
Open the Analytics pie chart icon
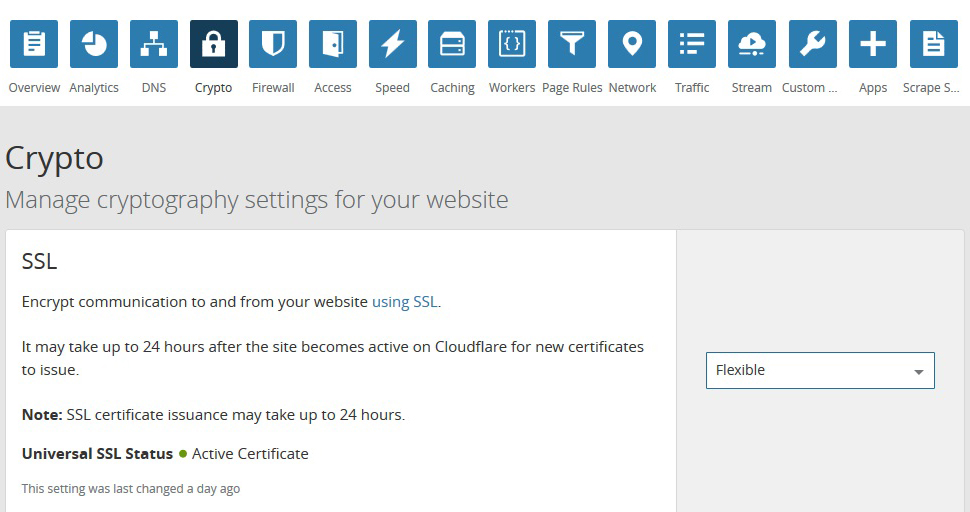point(94,44)
